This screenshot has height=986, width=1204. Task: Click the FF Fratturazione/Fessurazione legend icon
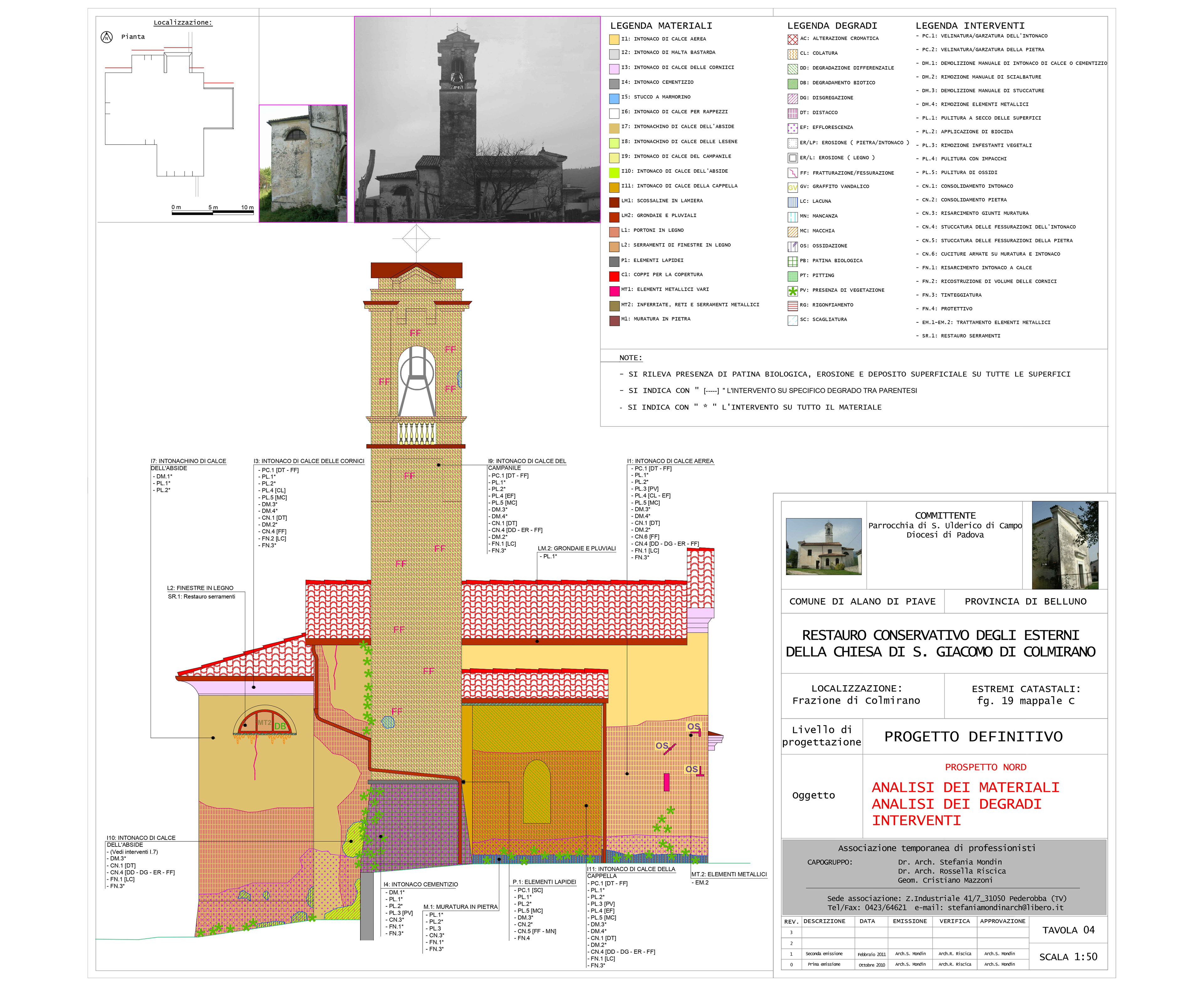pos(792,173)
